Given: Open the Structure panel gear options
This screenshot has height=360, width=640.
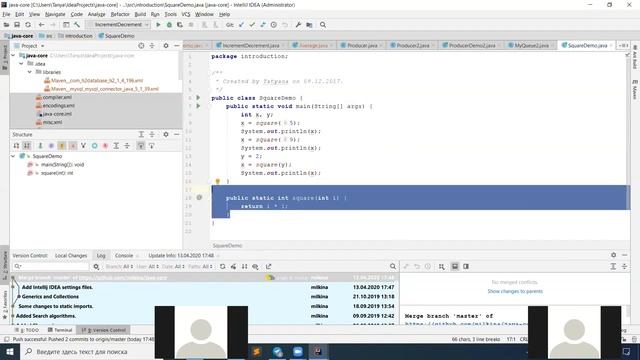Looking at the screenshot, I should pyautogui.click(x=166, y=134).
